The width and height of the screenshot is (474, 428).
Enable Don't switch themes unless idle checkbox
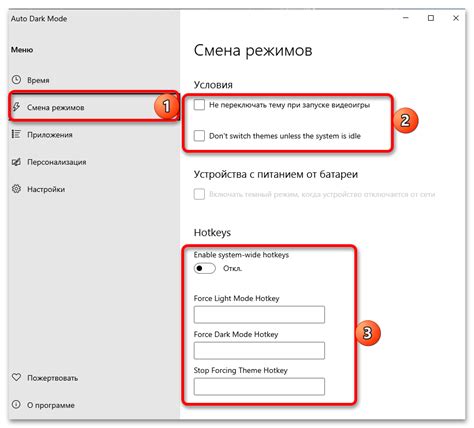(x=199, y=136)
